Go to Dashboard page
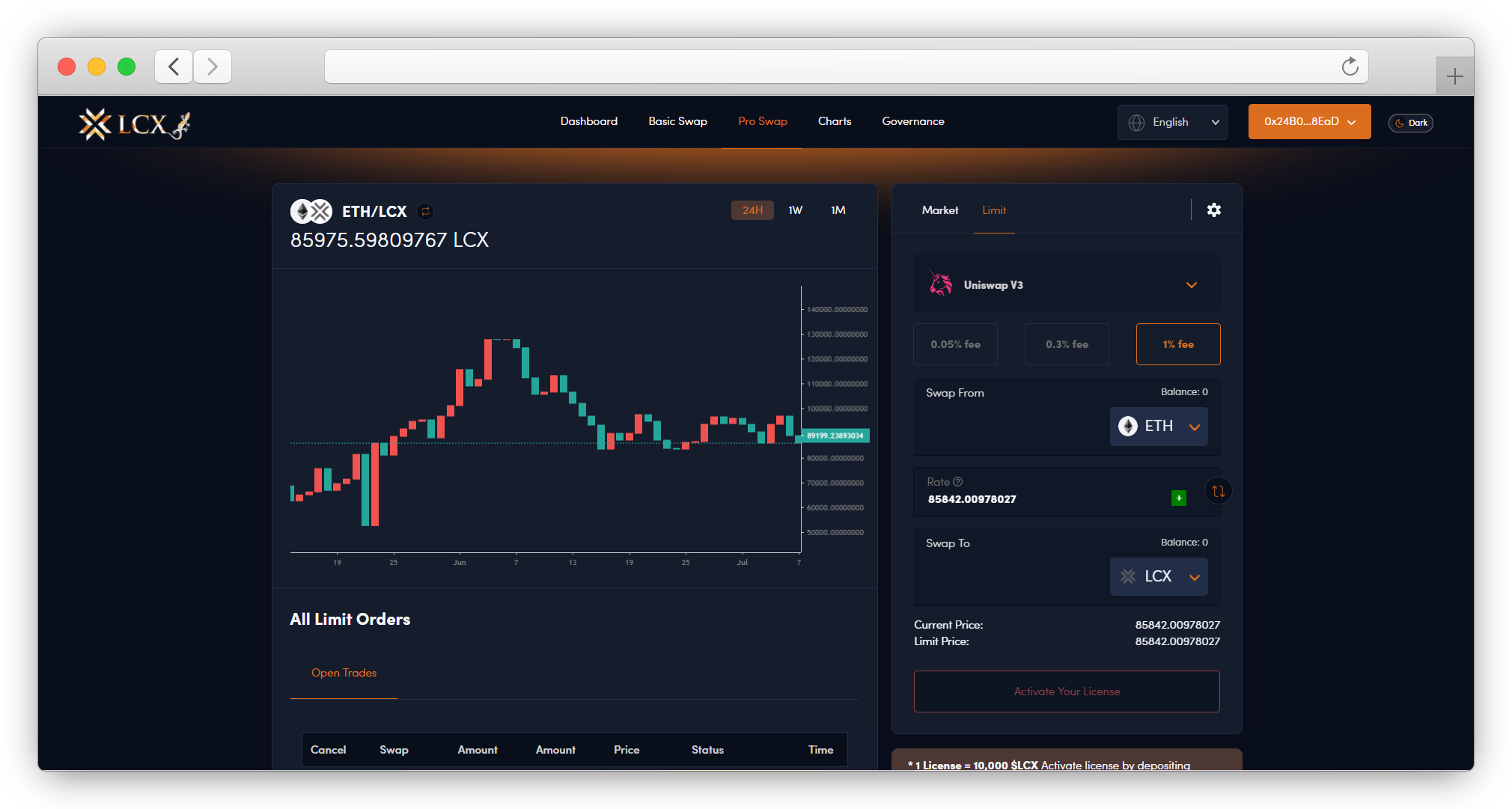 (x=589, y=121)
